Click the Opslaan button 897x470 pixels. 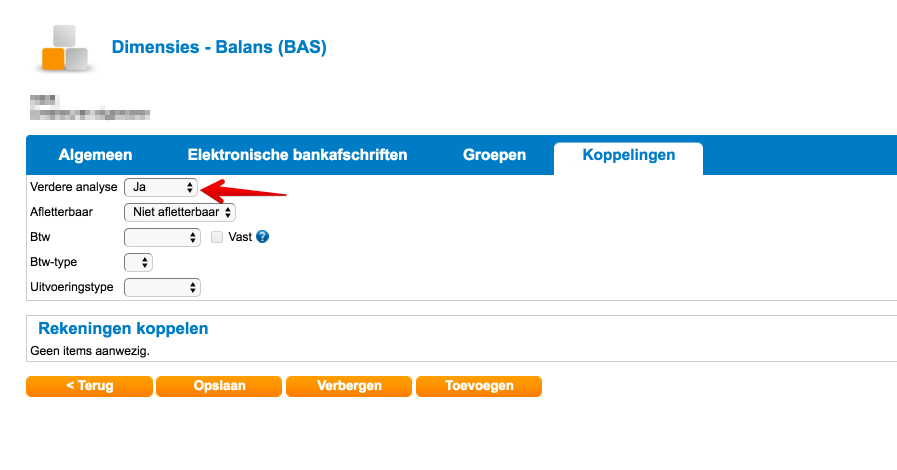click(219, 385)
